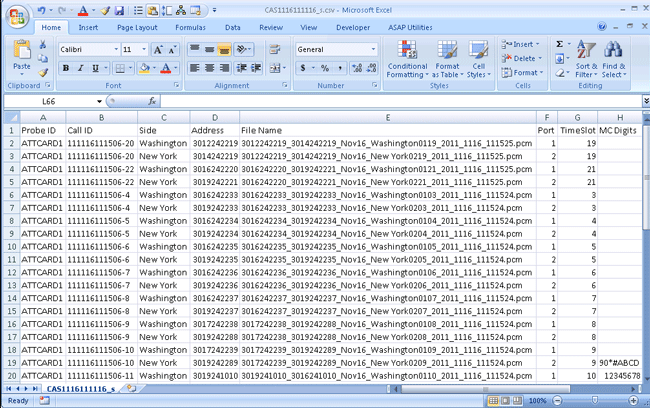Click the Copy icon in Clipboard group
Viewport: 650px width, 408px height.
tap(43, 58)
